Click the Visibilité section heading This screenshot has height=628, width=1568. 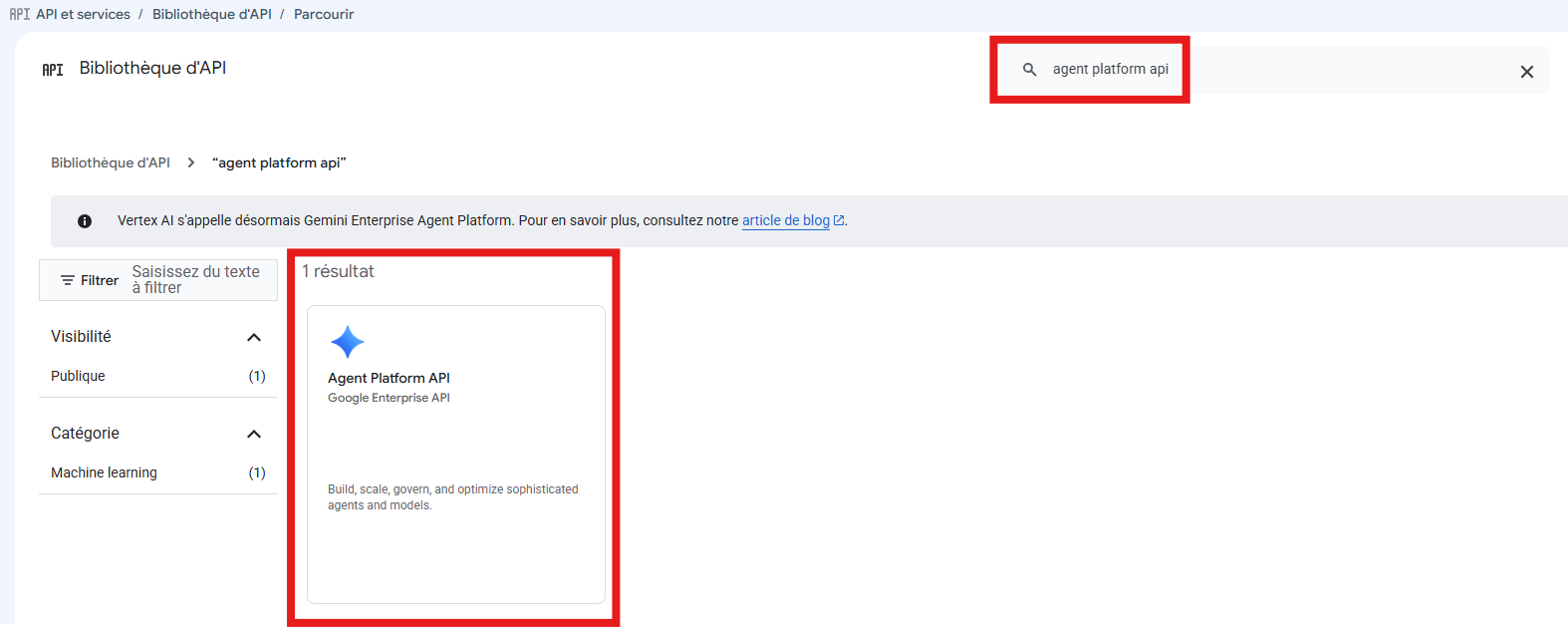point(81,336)
